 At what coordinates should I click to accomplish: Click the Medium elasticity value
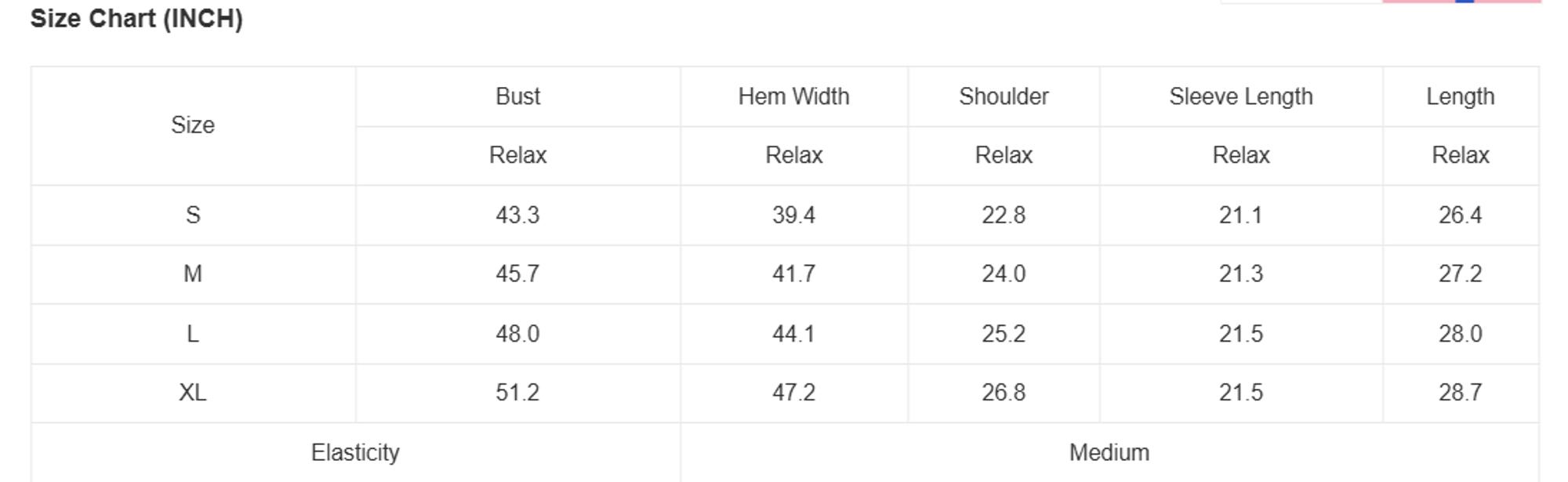pyautogui.click(x=1109, y=452)
